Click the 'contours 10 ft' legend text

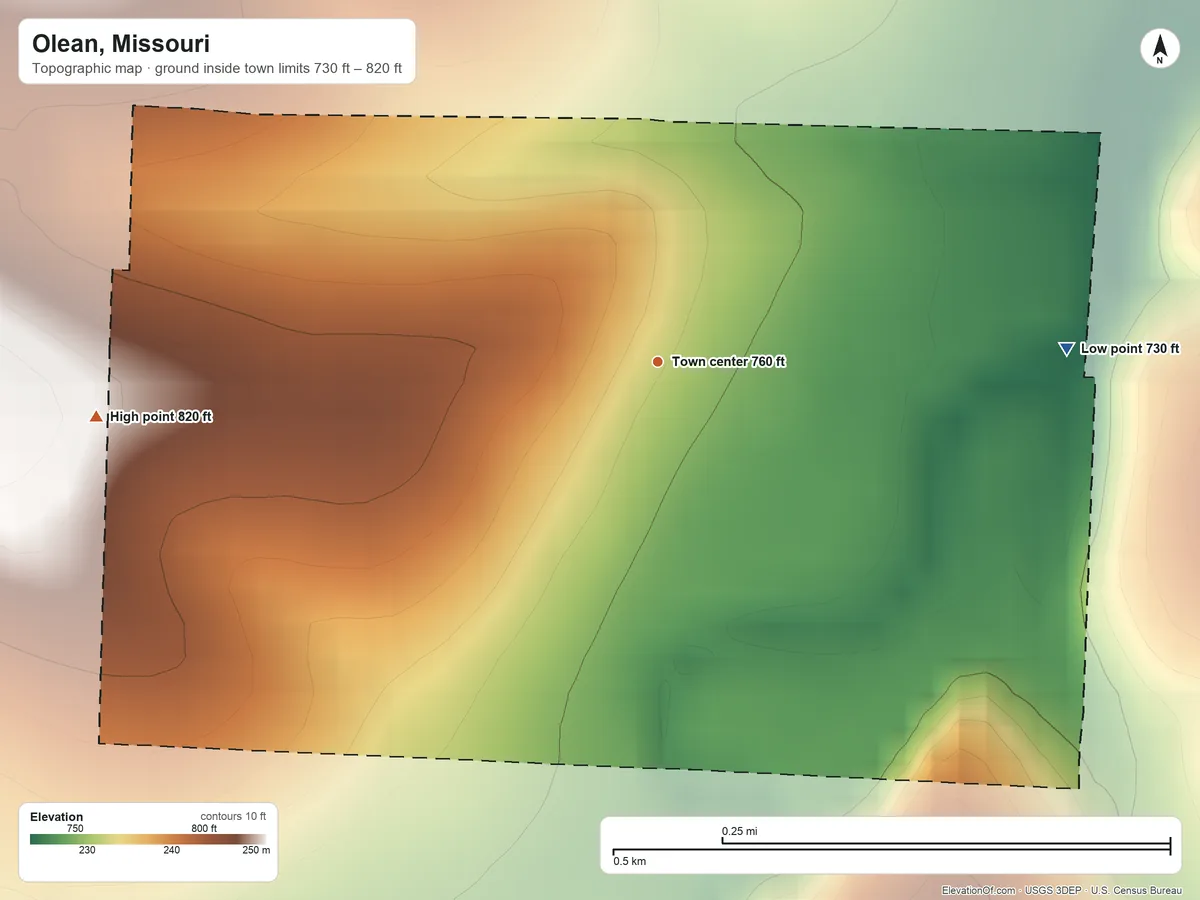tap(233, 817)
